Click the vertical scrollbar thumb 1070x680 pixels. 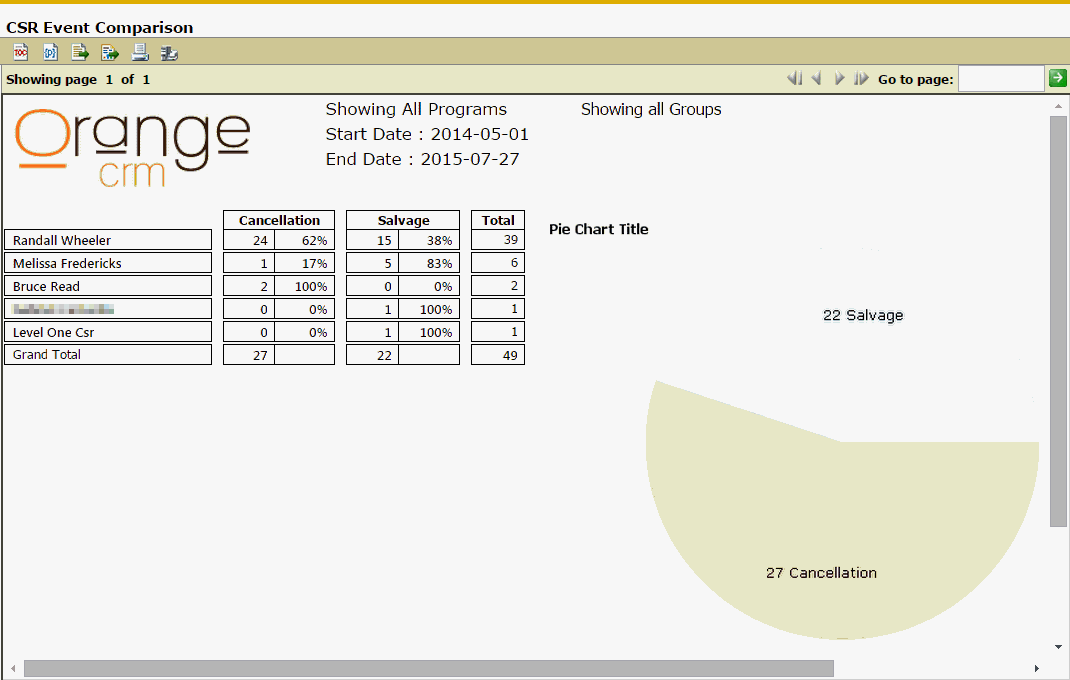click(x=1058, y=320)
